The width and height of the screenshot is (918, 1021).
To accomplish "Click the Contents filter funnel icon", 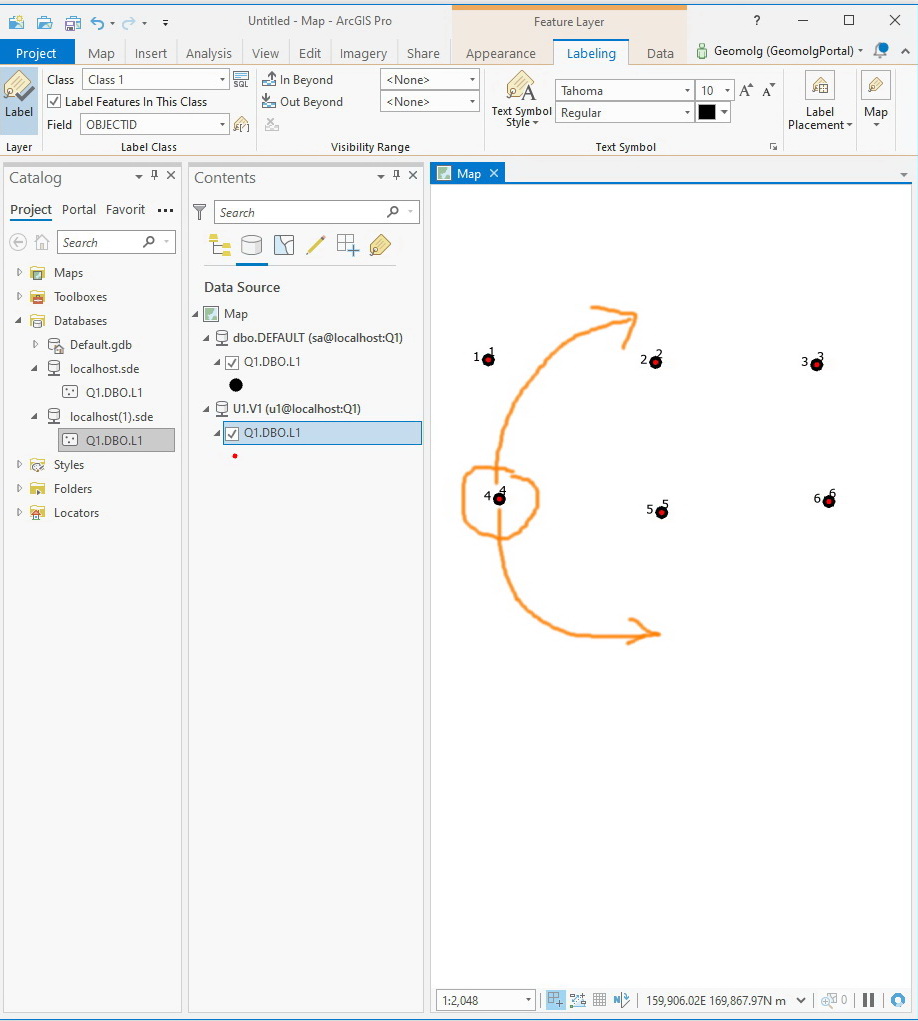I will (x=200, y=212).
